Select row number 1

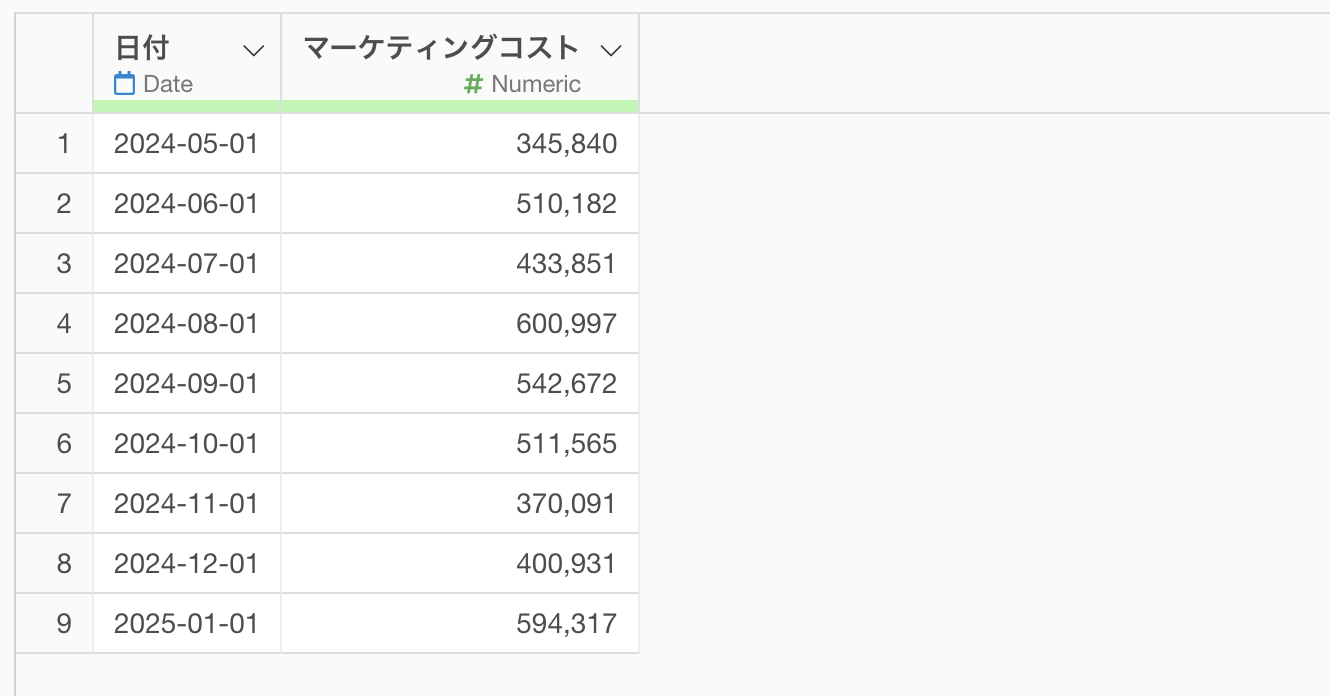[x=64, y=144]
